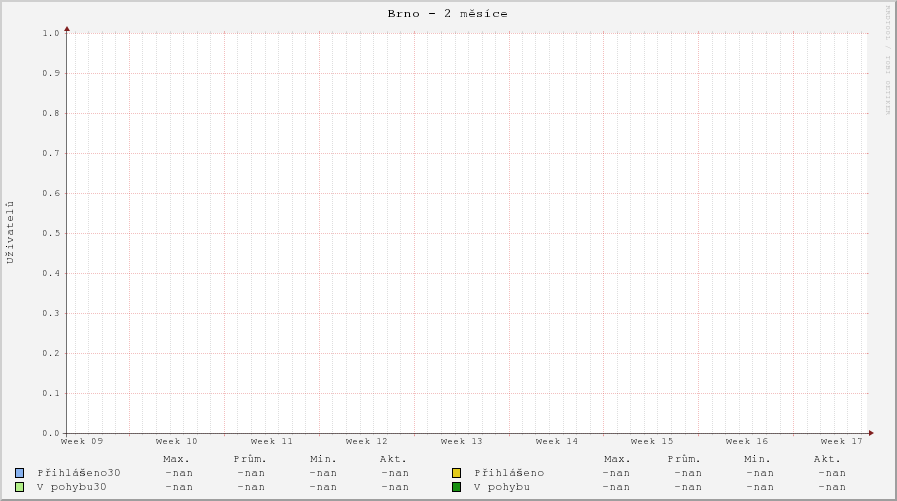
Task: Click the left Max. column header
Action: tap(176, 459)
